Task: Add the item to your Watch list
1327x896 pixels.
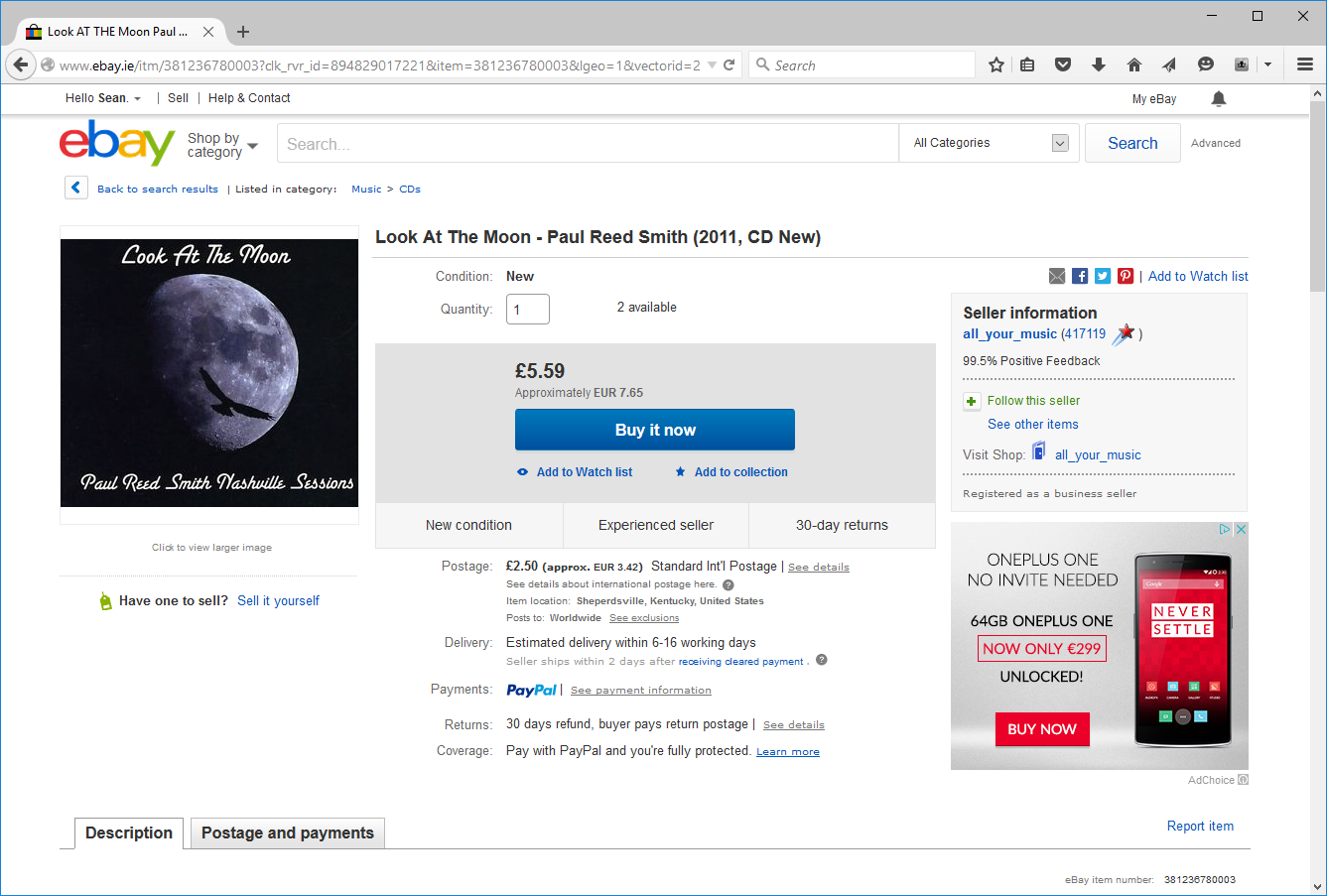Action: 584,471
